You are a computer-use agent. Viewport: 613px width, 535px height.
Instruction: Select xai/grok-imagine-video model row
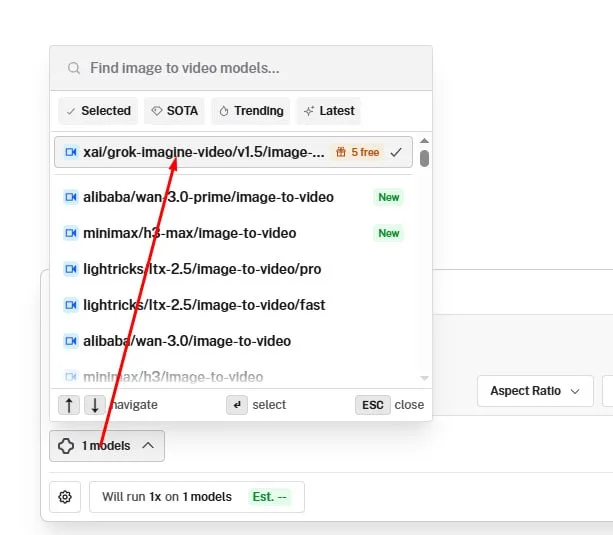(x=233, y=152)
